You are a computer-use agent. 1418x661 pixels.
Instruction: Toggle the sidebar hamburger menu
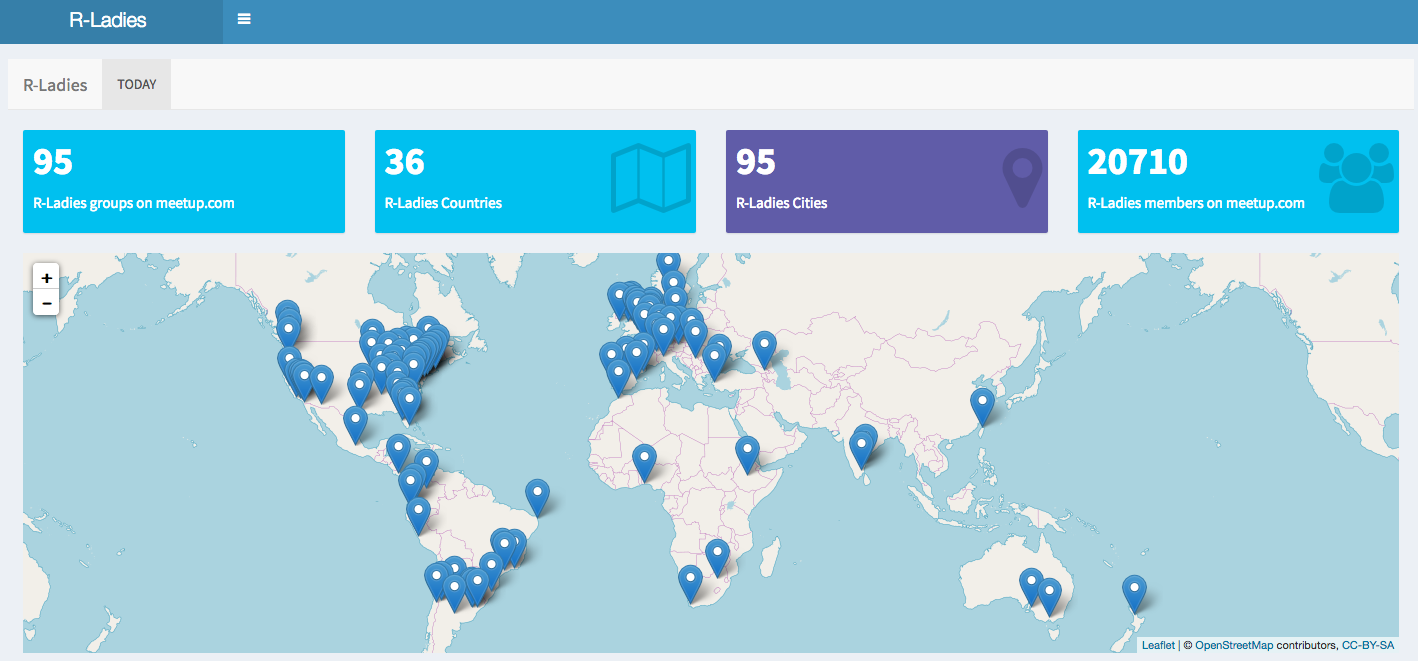(x=244, y=19)
